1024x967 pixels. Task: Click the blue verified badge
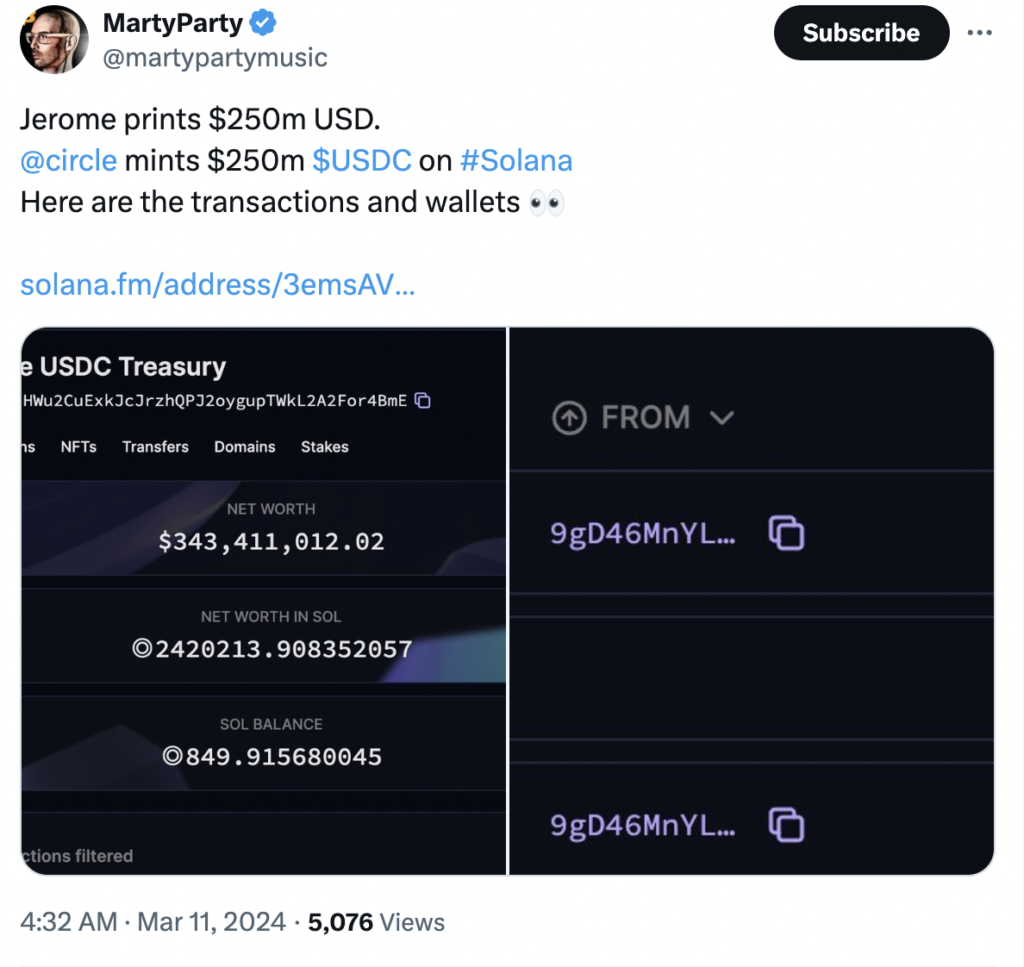264,21
